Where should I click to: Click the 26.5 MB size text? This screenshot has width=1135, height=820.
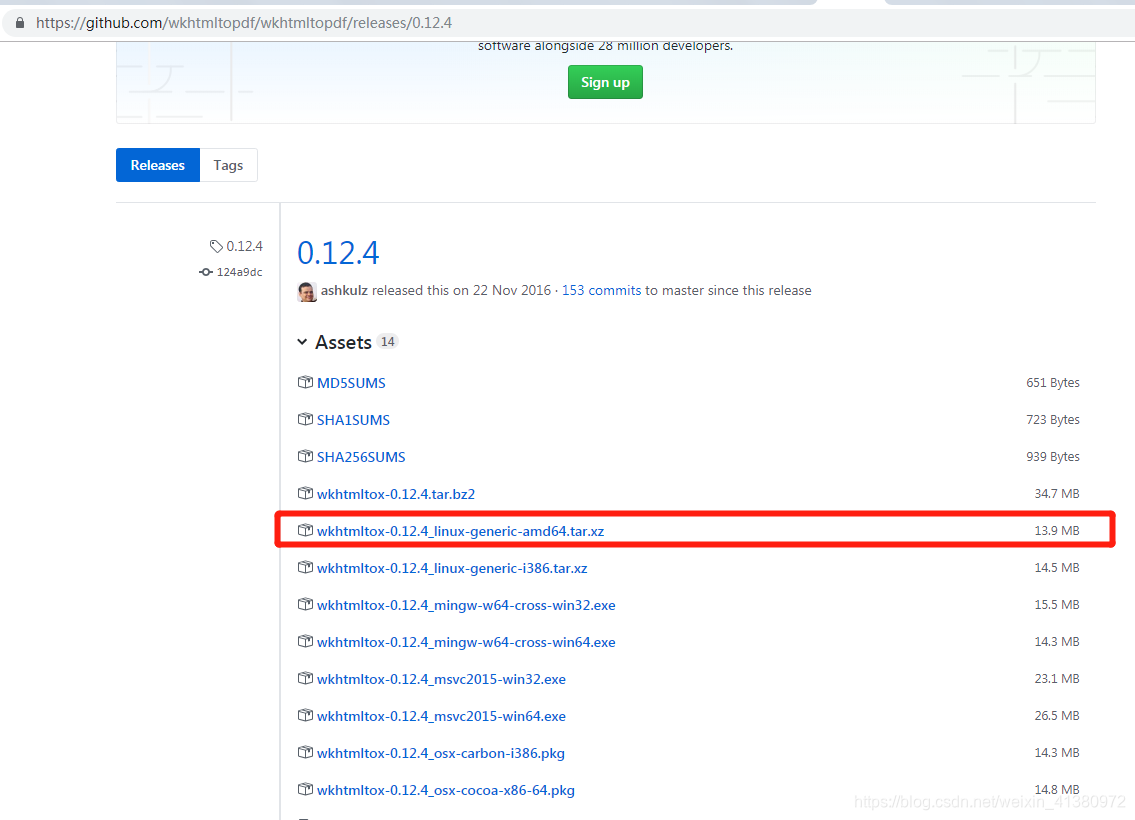click(1057, 715)
